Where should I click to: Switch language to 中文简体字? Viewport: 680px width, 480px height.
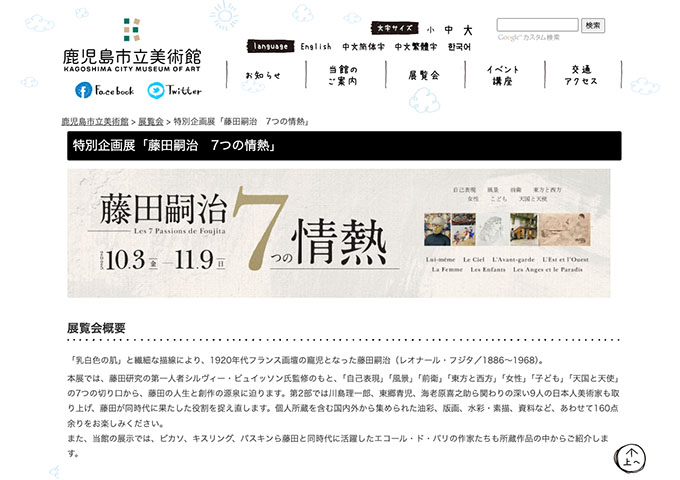(x=362, y=47)
